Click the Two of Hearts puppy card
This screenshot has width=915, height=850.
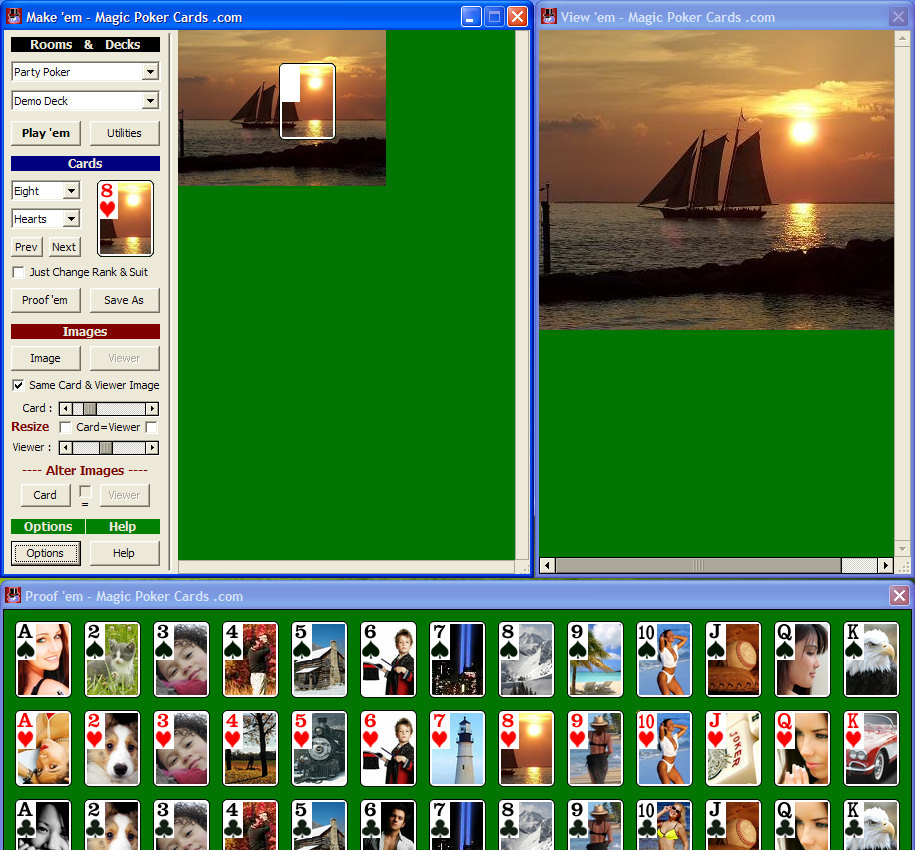pyautogui.click(x=112, y=748)
